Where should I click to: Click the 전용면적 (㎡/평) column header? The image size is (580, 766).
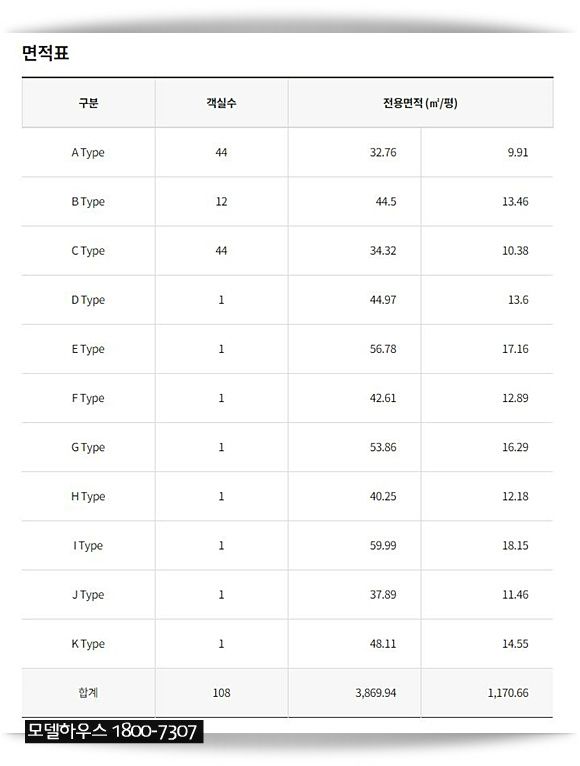pyautogui.click(x=420, y=103)
